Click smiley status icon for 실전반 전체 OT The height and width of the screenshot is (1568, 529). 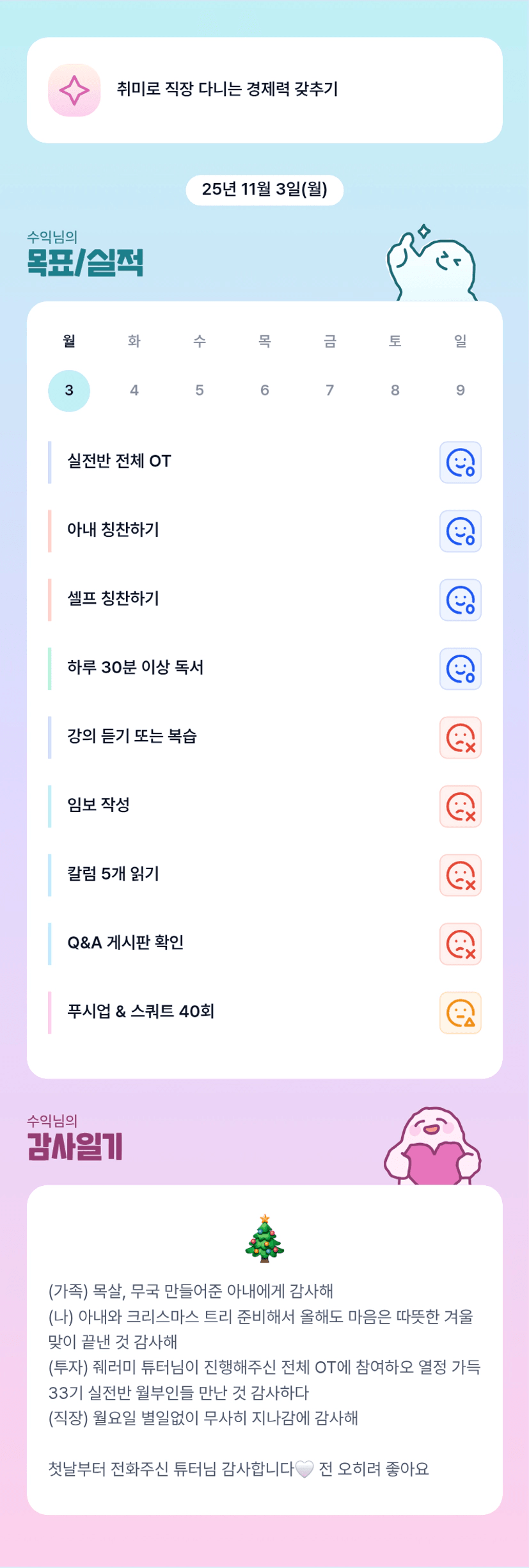tap(460, 462)
